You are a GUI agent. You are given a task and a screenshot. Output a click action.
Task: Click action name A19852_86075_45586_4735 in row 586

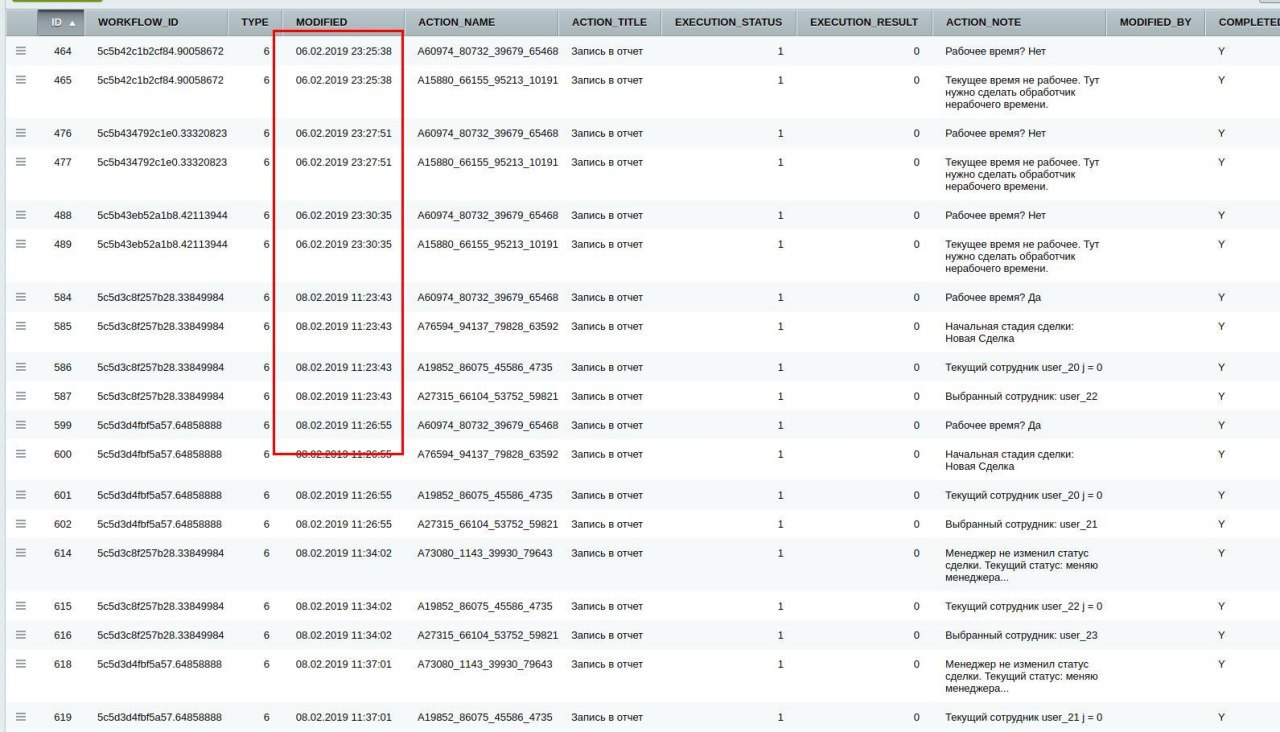tap(485, 367)
